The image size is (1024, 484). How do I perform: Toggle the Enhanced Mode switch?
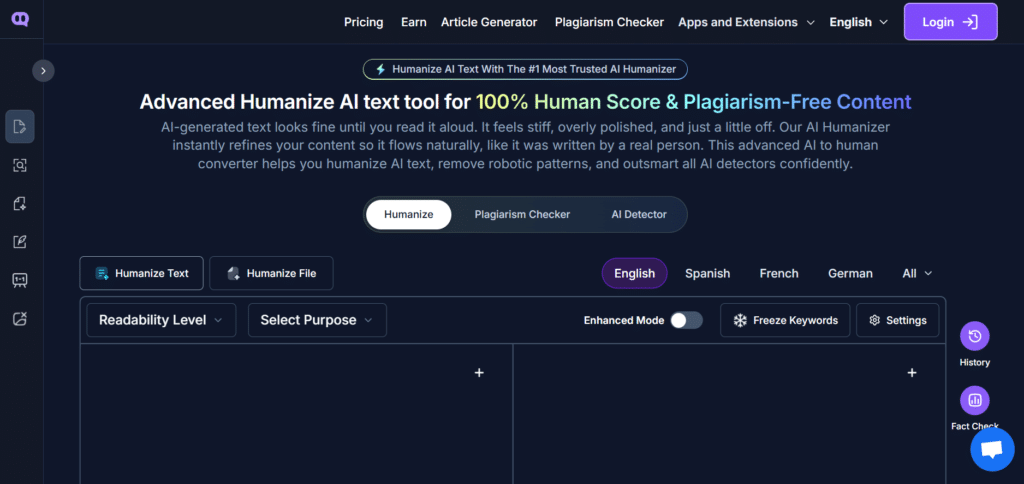[x=686, y=320]
